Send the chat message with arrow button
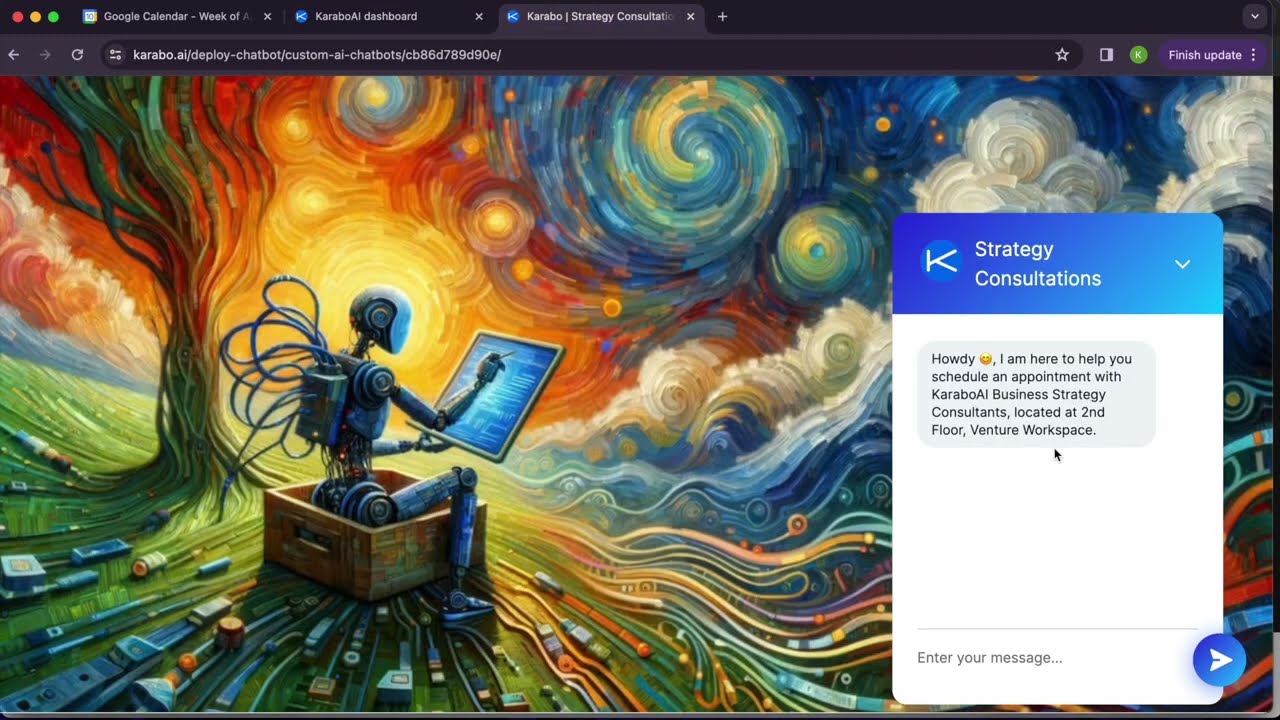The width and height of the screenshot is (1280, 720). pyautogui.click(x=1219, y=659)
